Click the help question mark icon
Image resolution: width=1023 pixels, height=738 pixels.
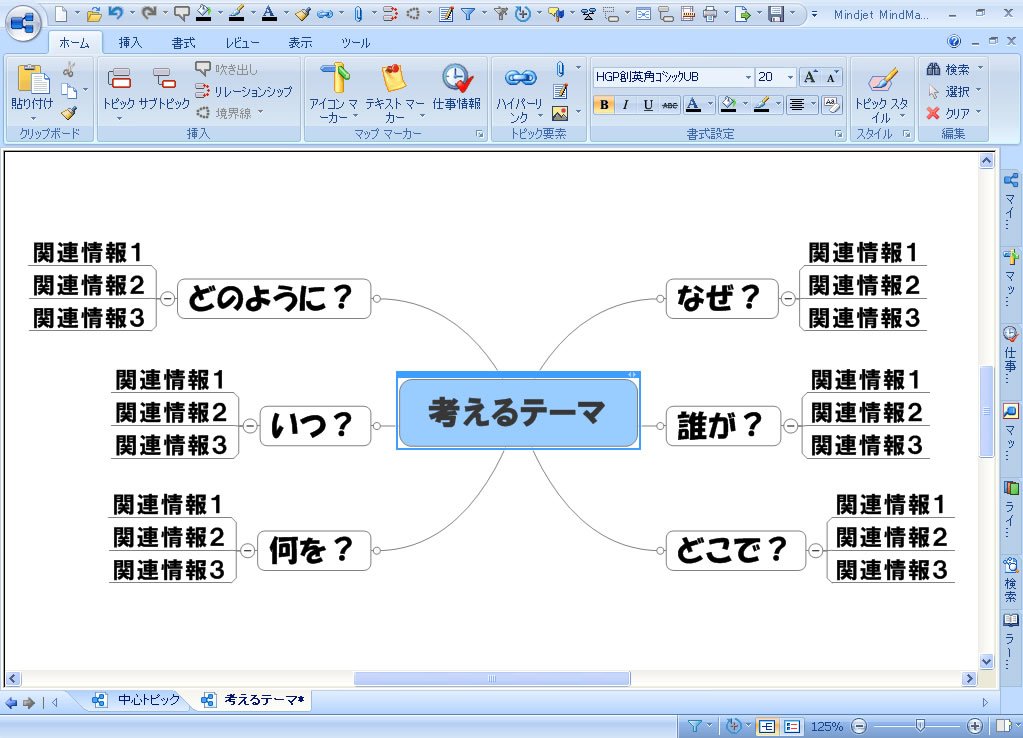954,42
